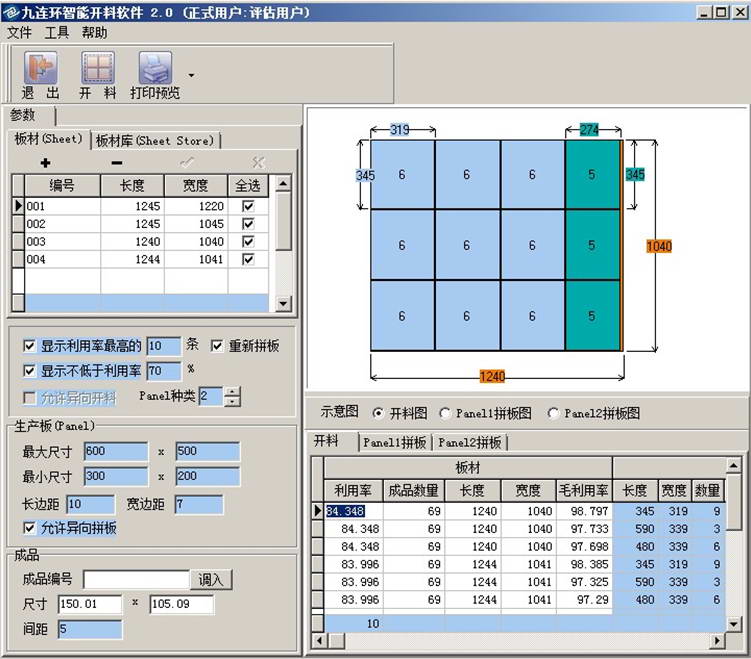Click the 利用率 column header
The height and width of the screenshot is (659, 751).
pyautogui.click(x=353, y=490)
